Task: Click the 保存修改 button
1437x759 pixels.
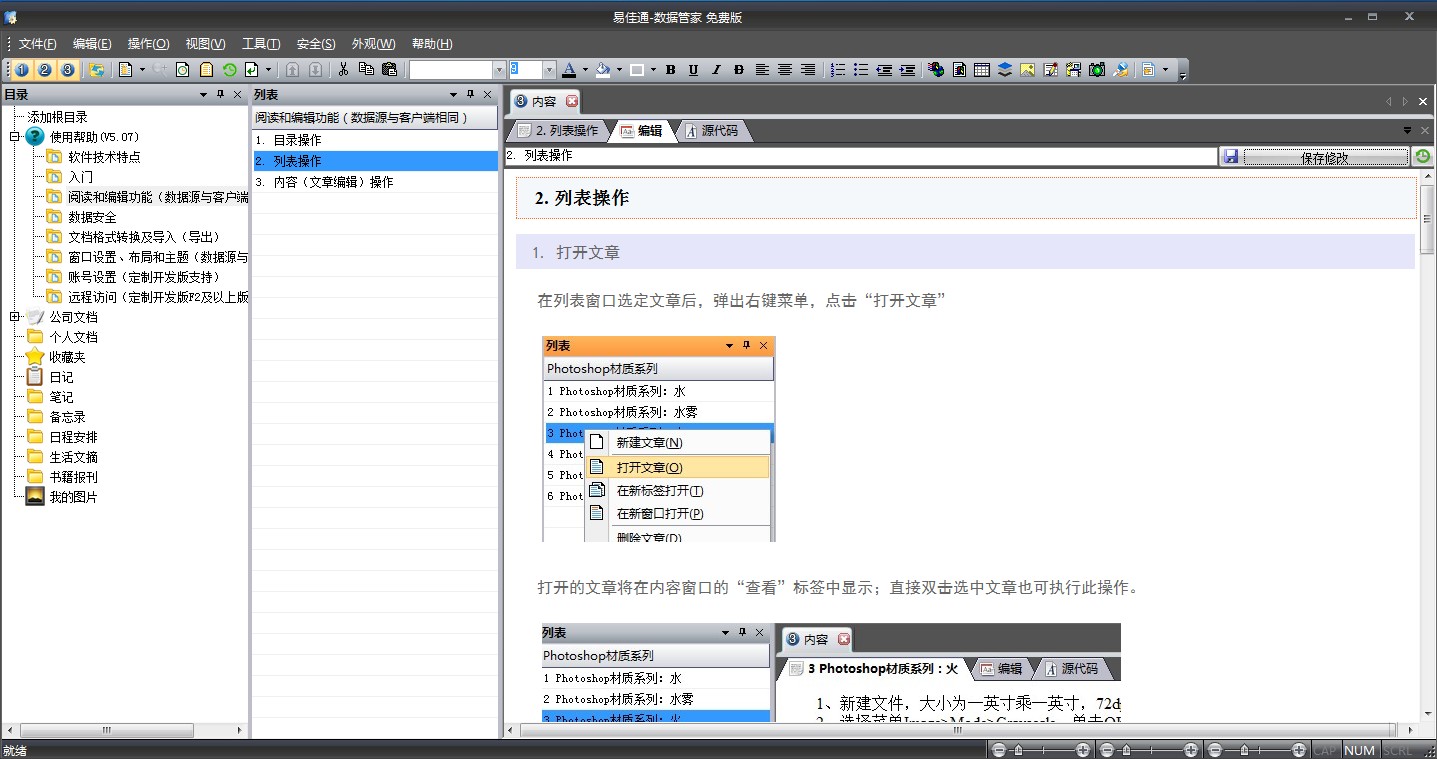Action: point(1325,157)
